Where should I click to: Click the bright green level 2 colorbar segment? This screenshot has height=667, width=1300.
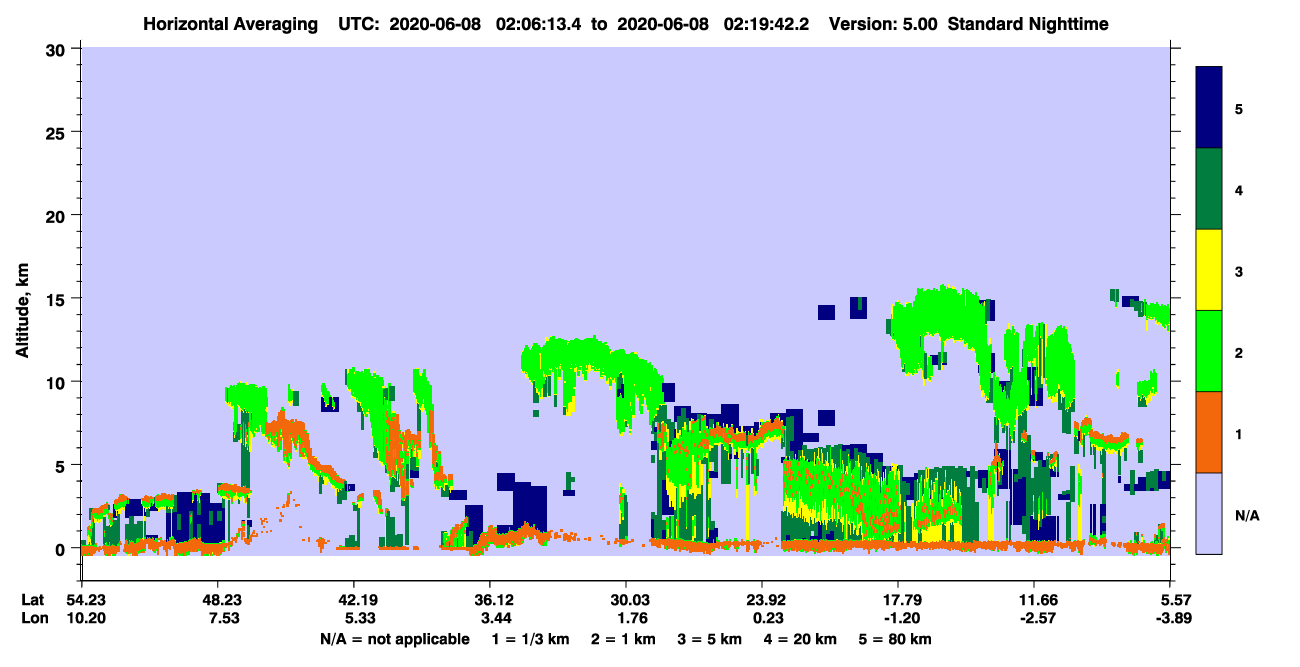(1209, 351)
